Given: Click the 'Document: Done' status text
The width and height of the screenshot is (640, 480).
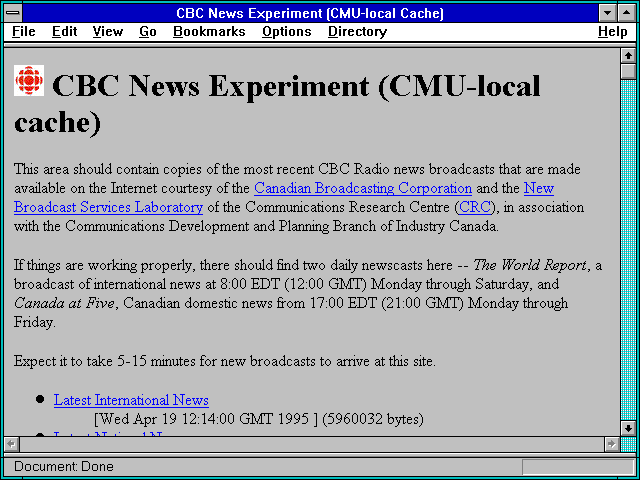Looking at the screenshot, I should (64, 467).
